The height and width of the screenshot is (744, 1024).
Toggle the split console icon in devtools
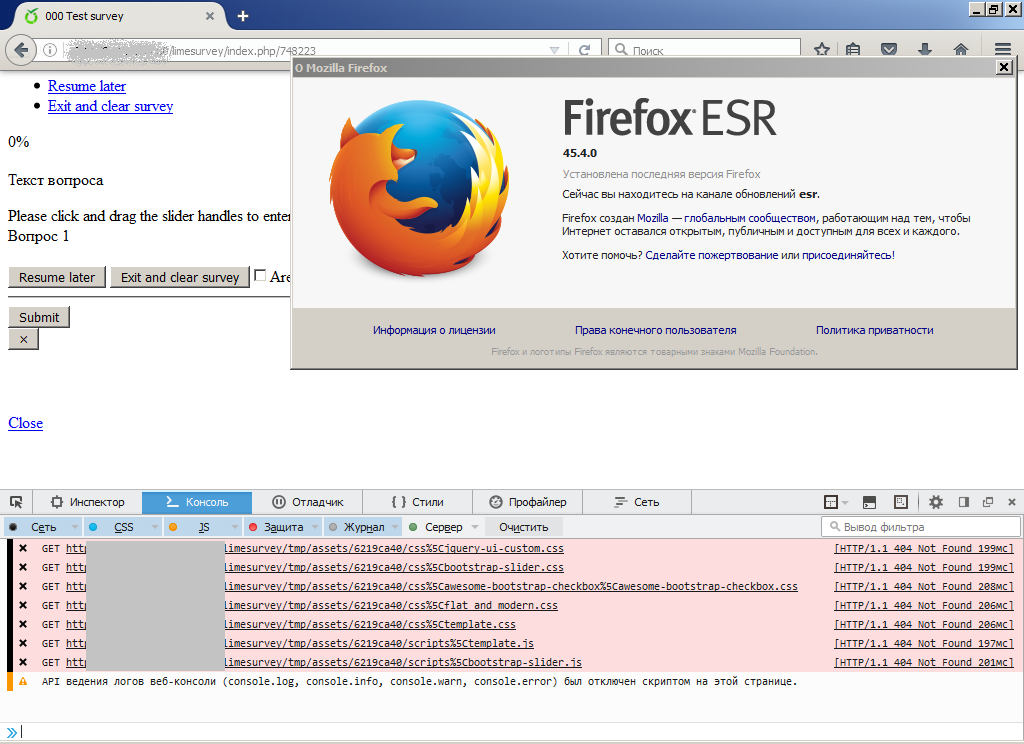[x=869, y=502]
